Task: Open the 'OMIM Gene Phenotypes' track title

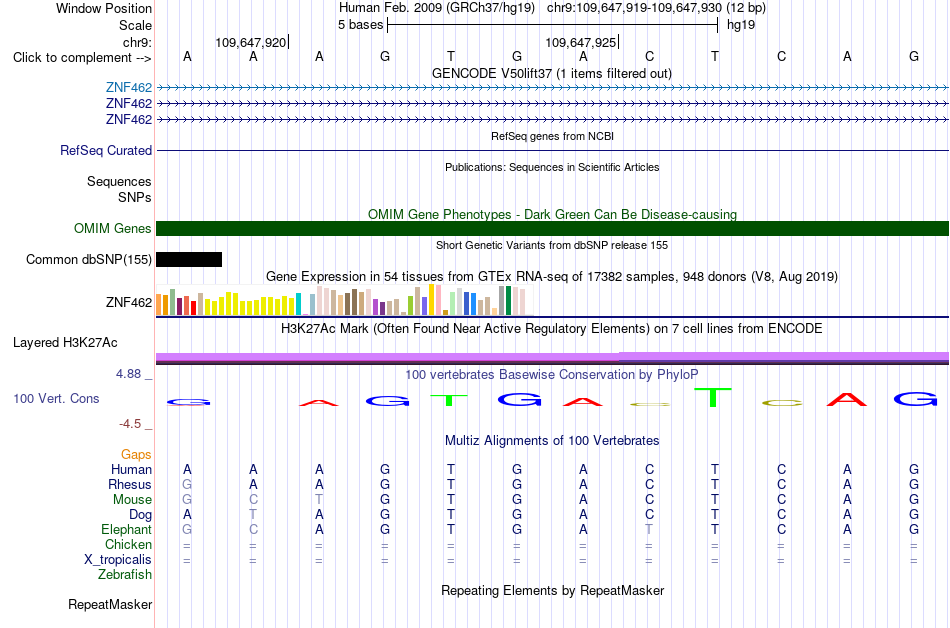Action: click(552, 214)
